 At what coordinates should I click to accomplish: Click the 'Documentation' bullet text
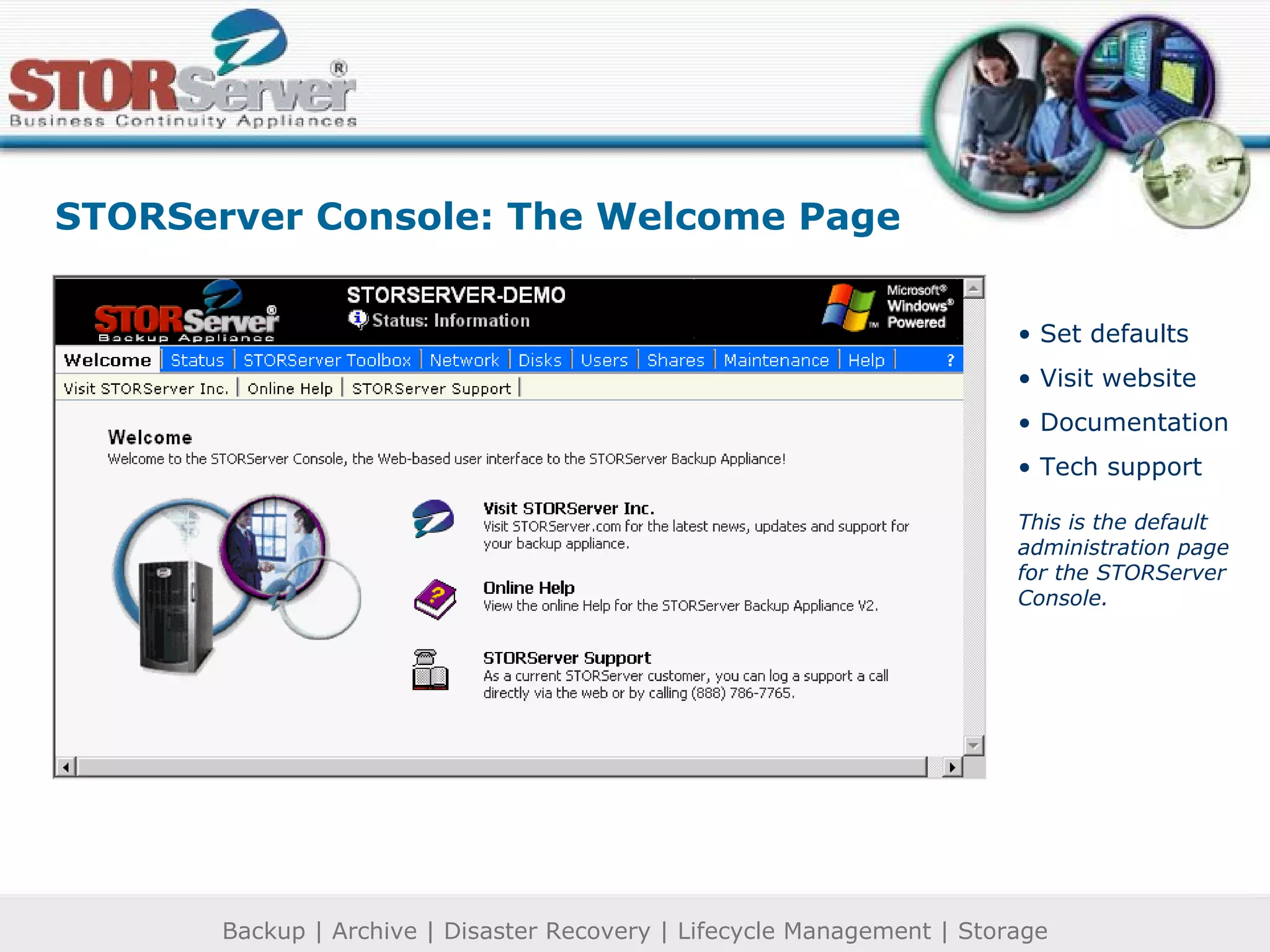(1134, 422)
